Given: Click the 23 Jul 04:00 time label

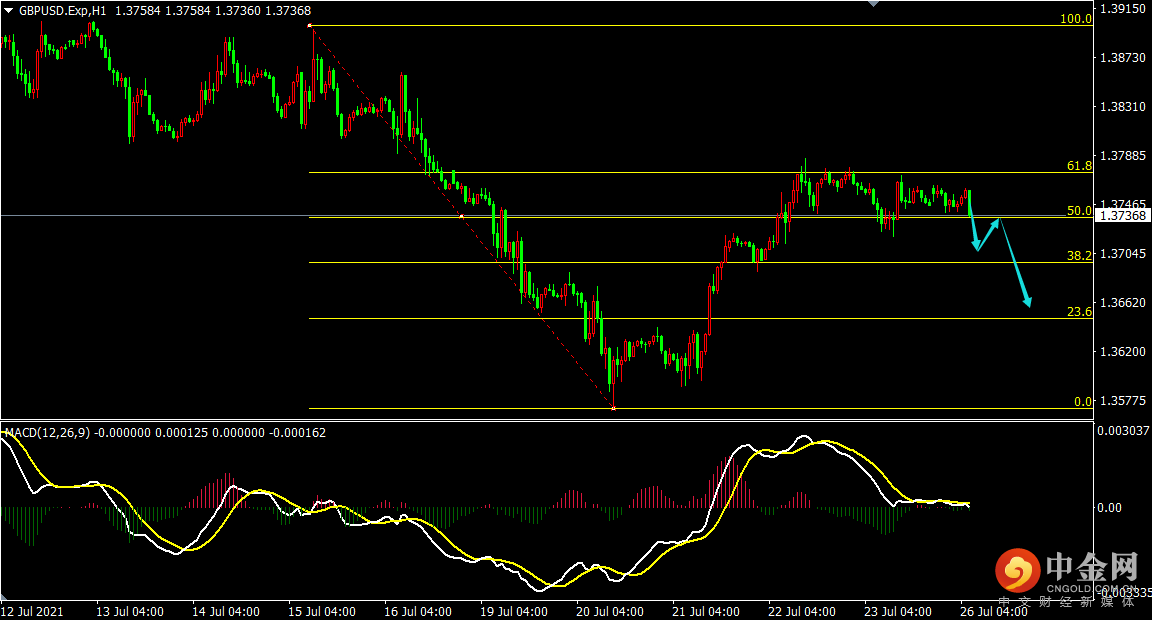Looking at the screenshot, I should [x=898, y=611].
